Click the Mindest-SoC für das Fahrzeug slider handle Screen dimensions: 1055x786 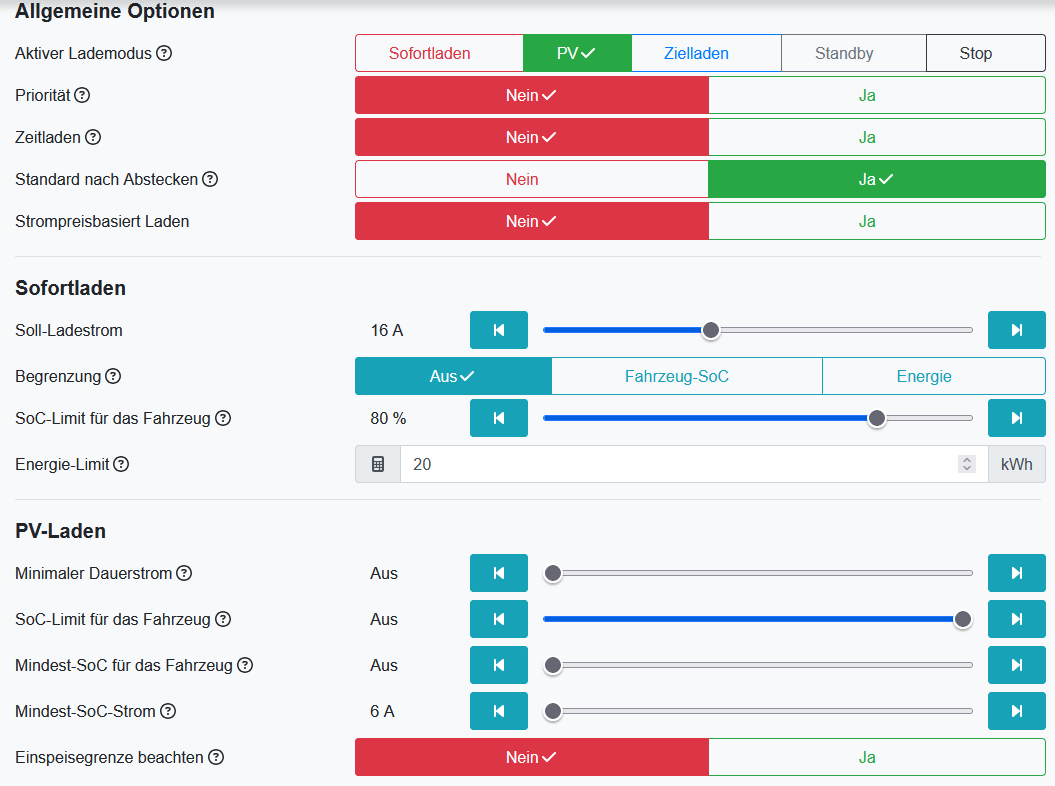[x=553, y=665]
